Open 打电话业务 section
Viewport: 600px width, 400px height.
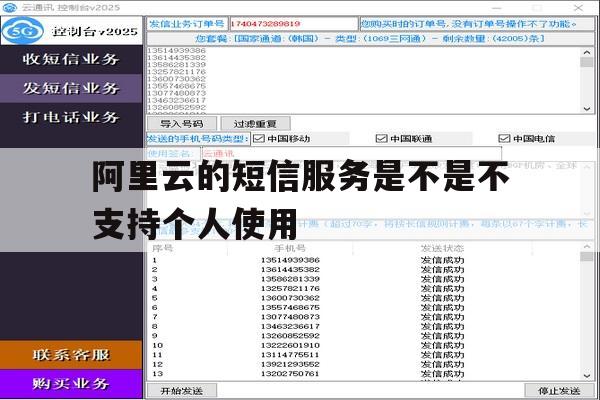click(71, 117)
